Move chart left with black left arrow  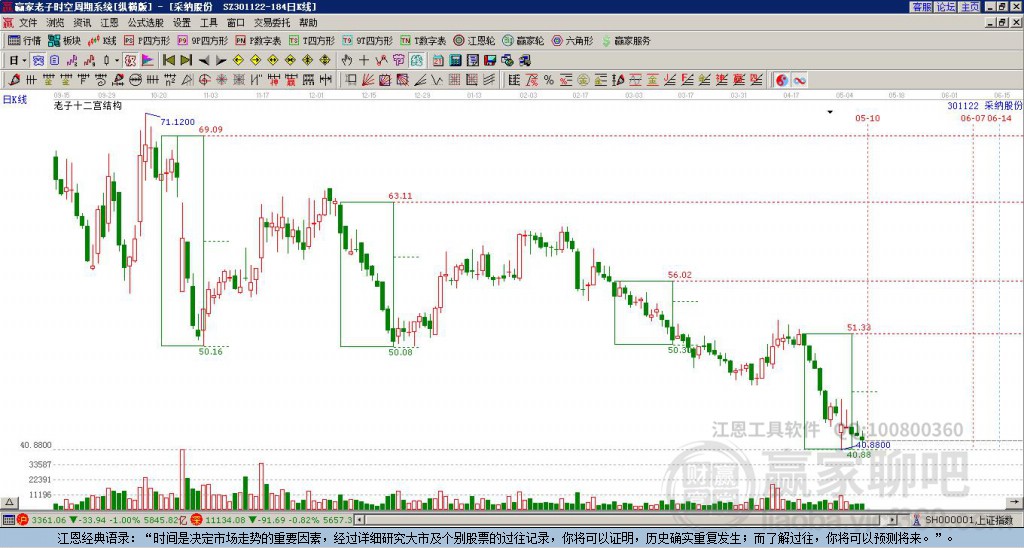pos(203,61)
